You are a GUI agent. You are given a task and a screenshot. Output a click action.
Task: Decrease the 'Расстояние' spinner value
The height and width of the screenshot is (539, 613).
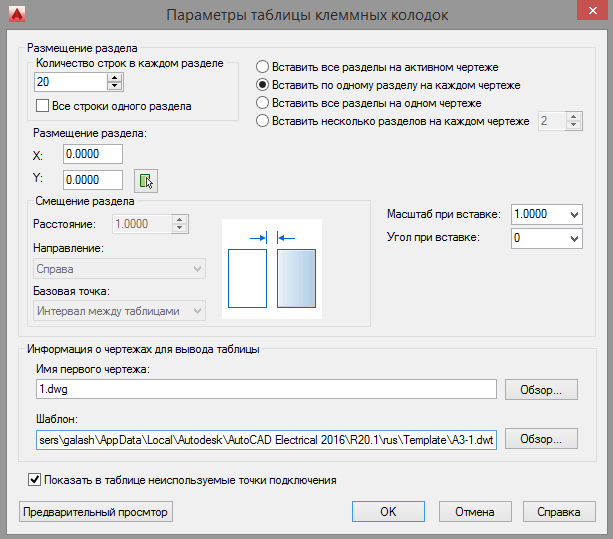point(179,228)
